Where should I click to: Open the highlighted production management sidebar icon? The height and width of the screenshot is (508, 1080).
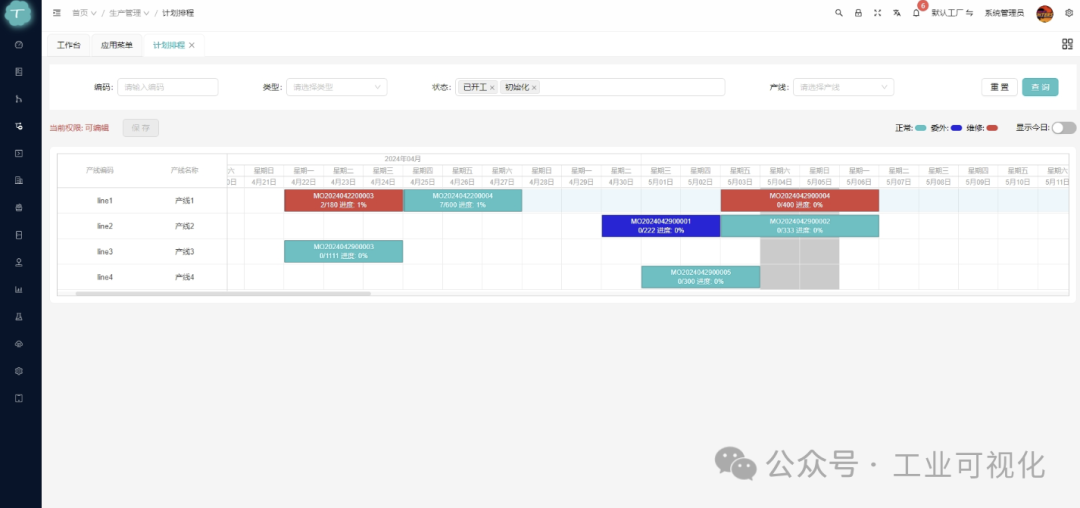point(19,126)
